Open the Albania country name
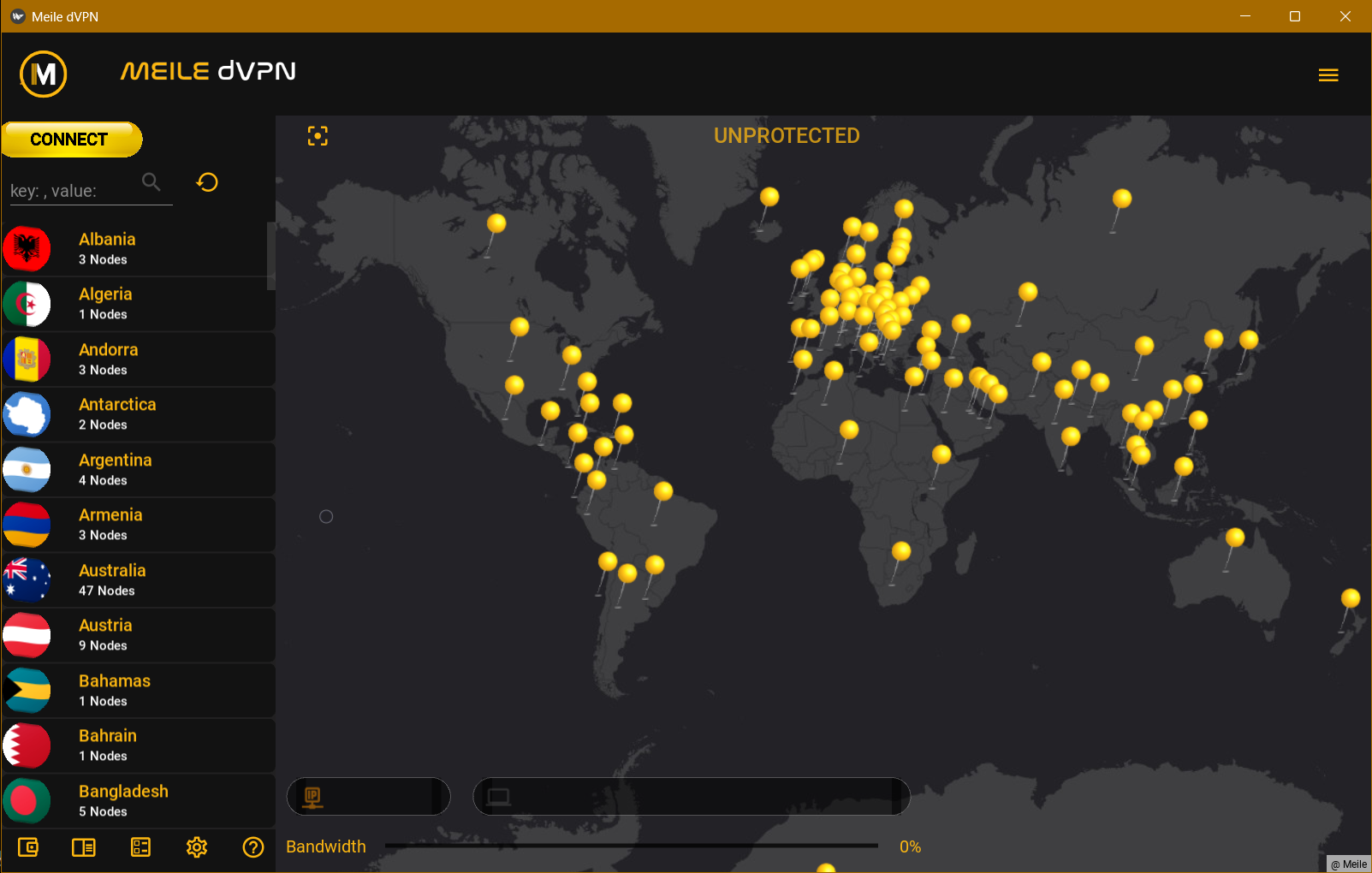1372x873 pixels. [107, 240]
